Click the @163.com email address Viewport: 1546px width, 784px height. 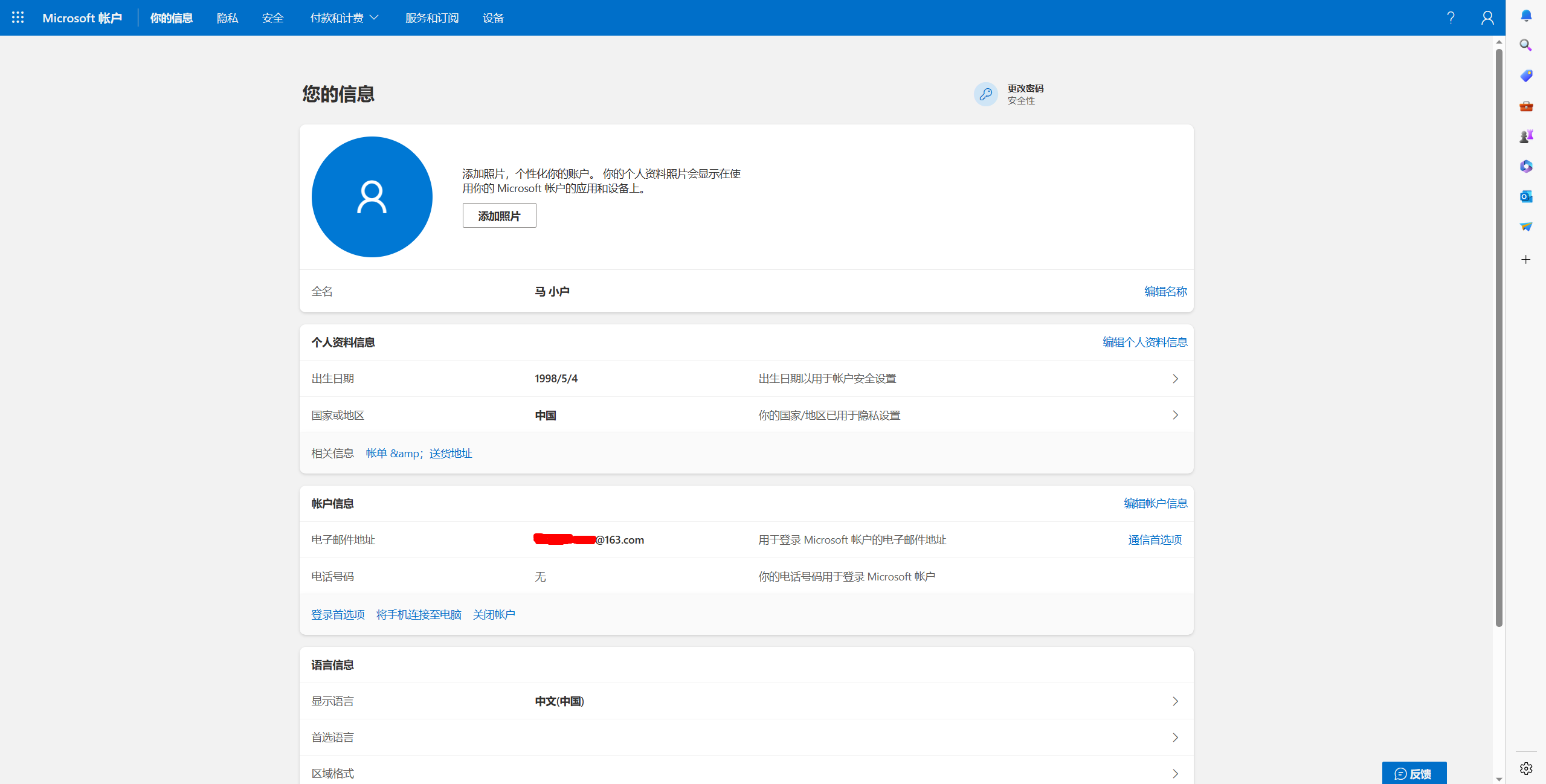click(x=589, y=540)
